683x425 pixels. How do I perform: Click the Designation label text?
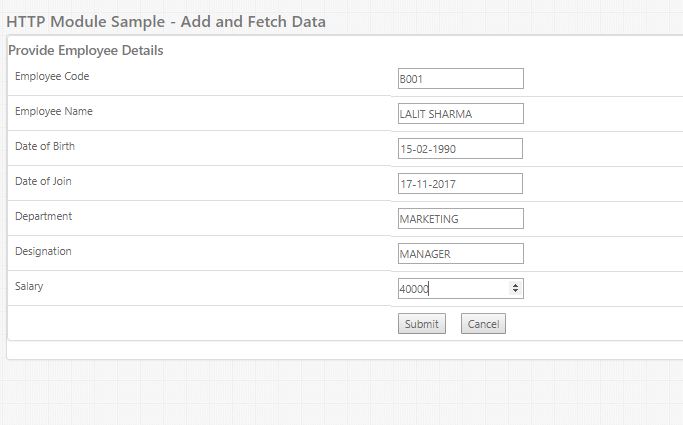pyautogui.click(x=43, y=251)
